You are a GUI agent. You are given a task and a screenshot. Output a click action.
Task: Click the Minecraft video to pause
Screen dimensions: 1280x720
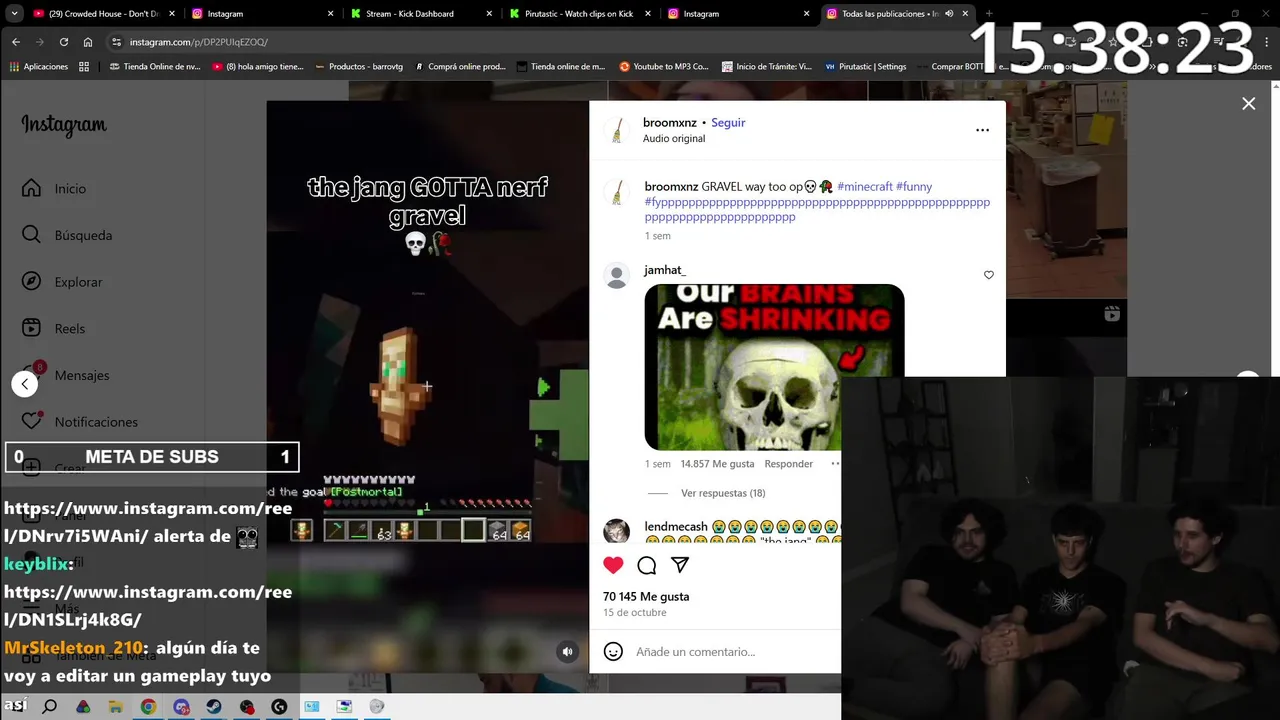(427, 386)
